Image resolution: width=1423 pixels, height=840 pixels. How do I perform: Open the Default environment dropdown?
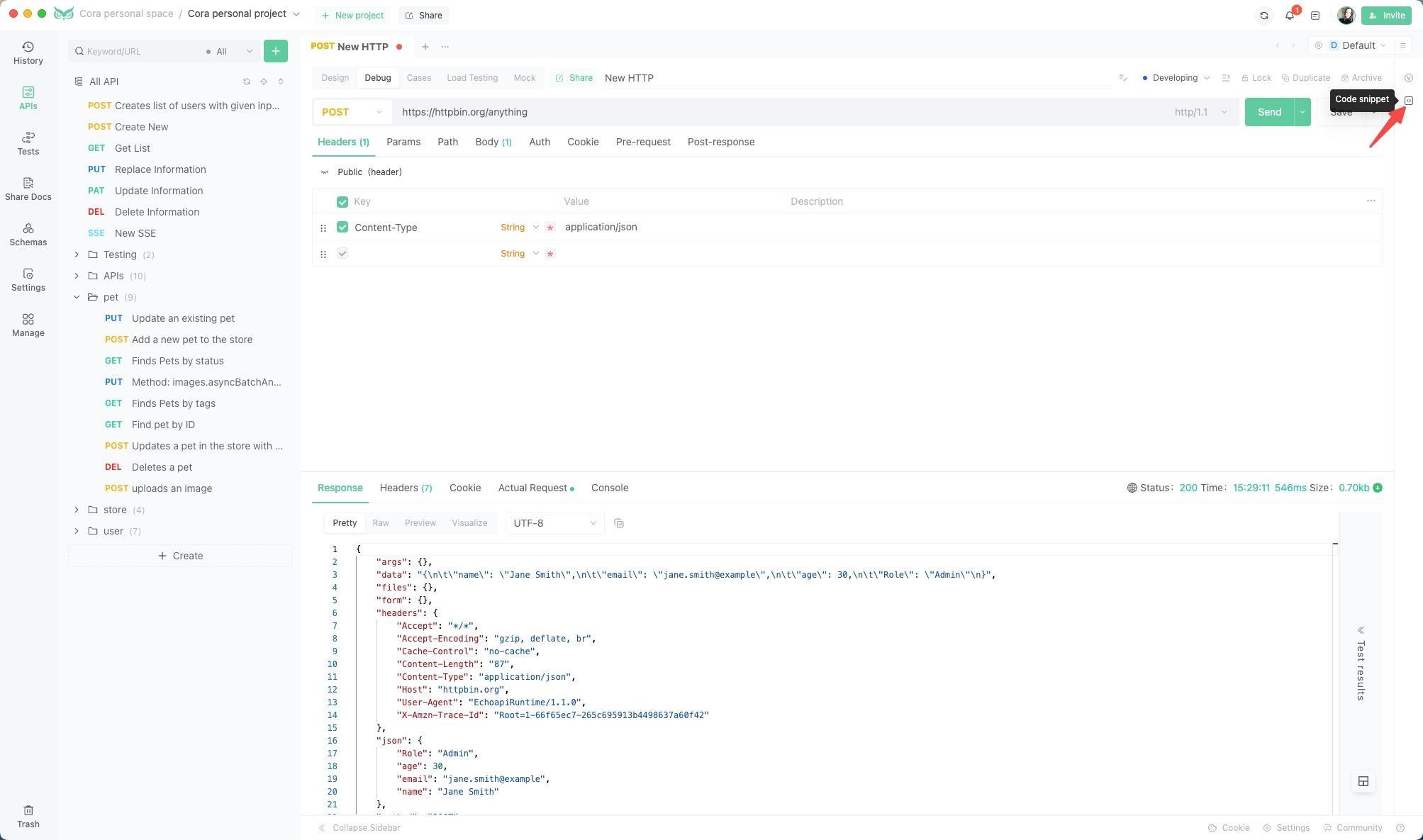[1358, 45]
